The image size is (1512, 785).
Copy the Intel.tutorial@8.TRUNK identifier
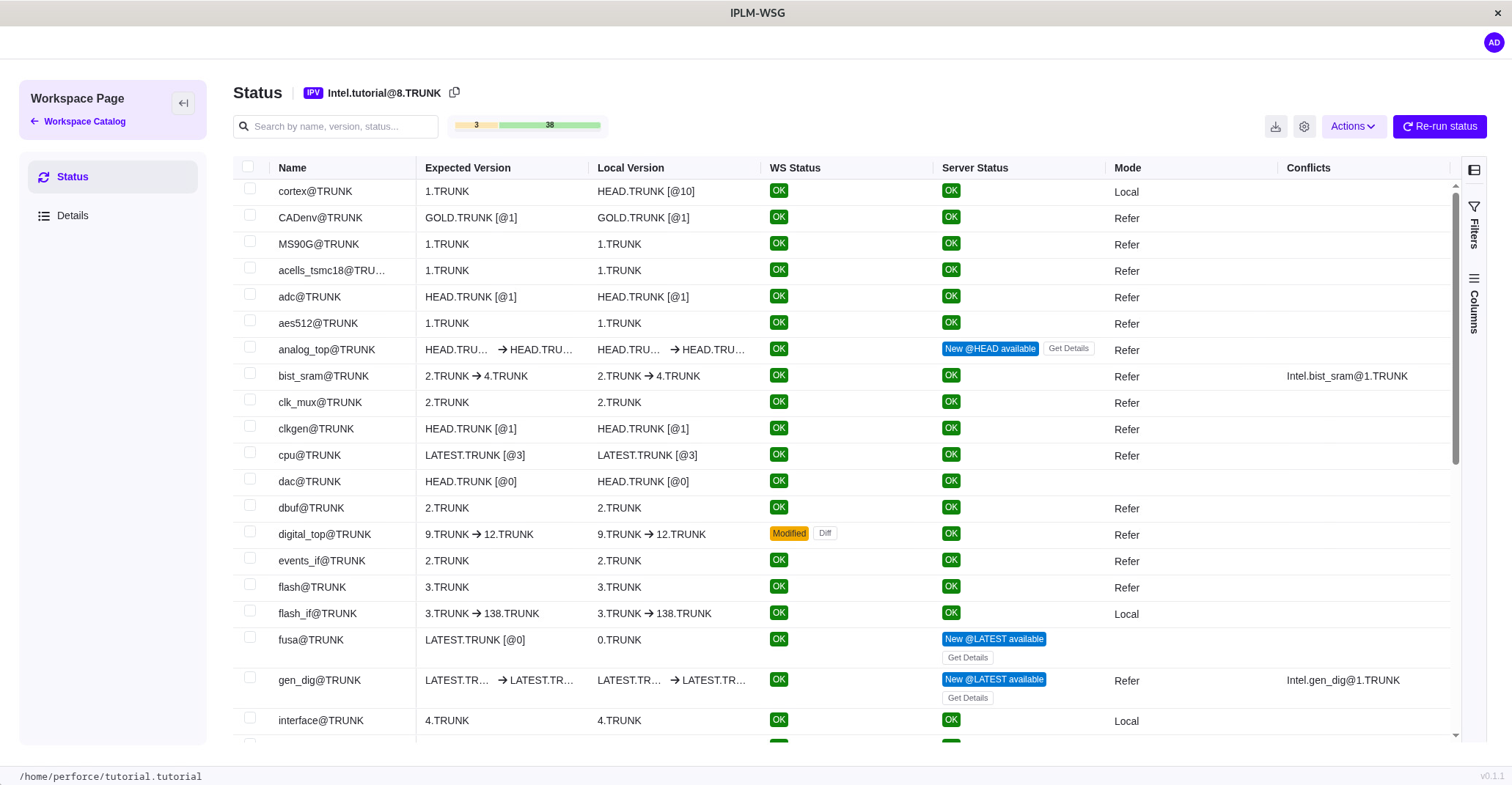click(455, 92)
